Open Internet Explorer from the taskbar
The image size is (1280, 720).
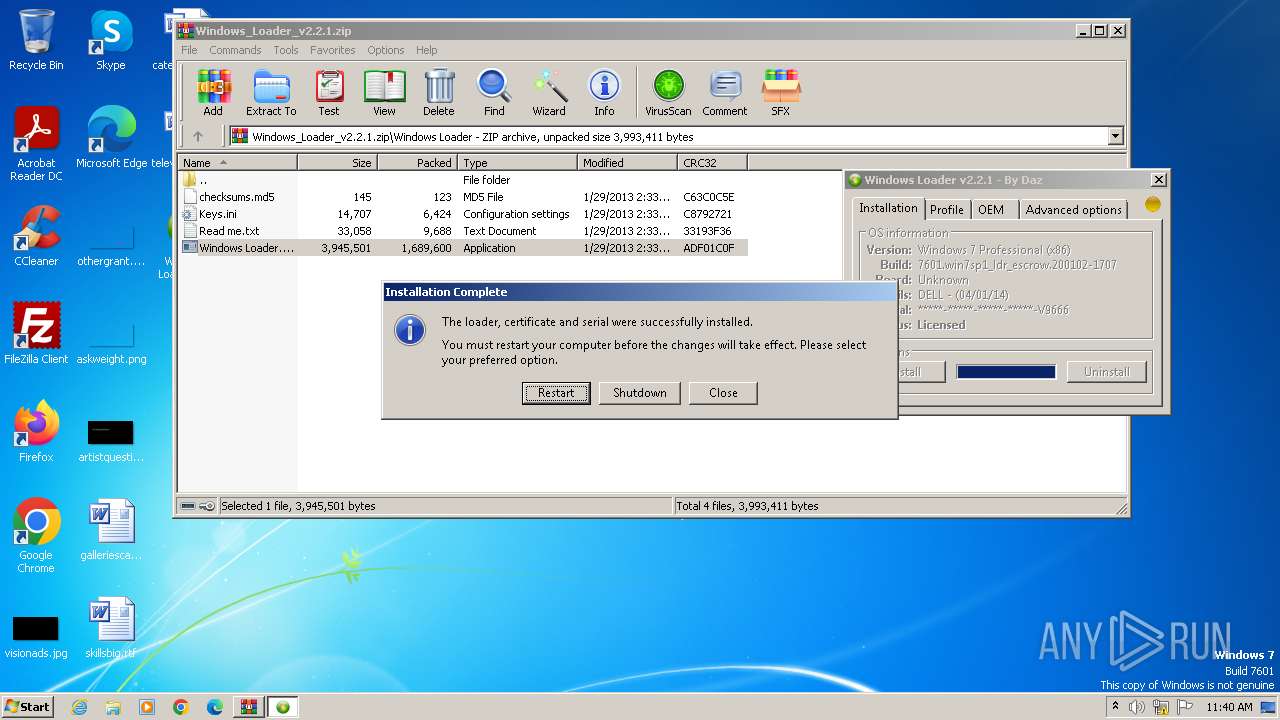(79, 707)
